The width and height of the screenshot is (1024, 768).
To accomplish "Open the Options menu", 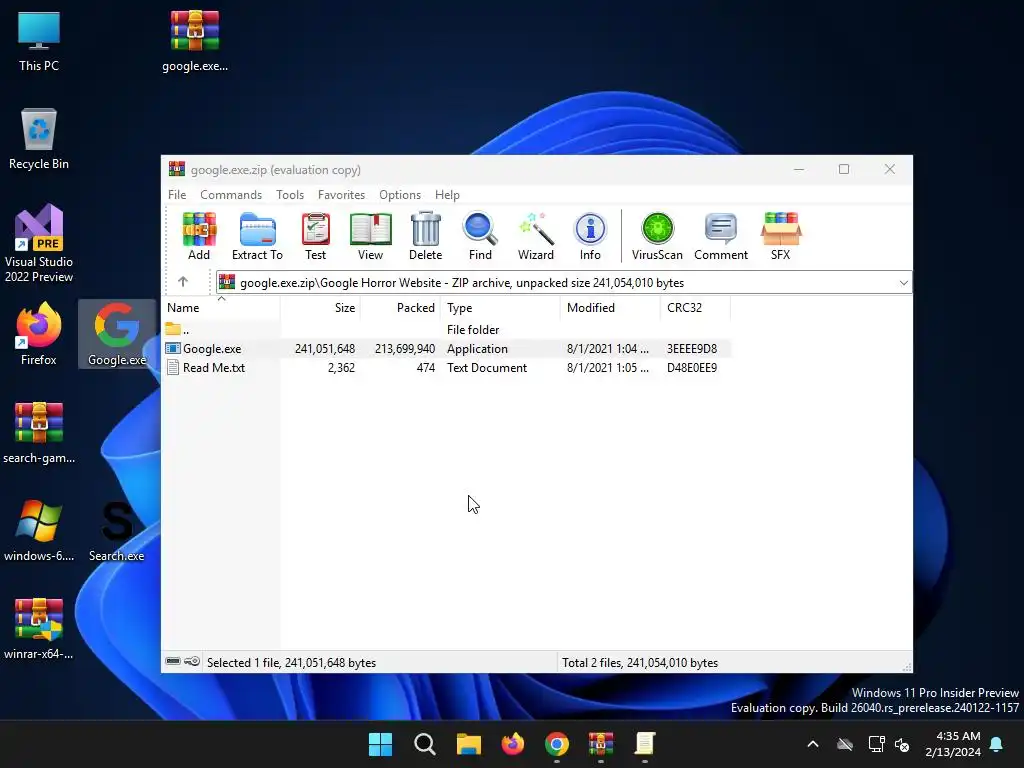I will click(x=400, y=195).
